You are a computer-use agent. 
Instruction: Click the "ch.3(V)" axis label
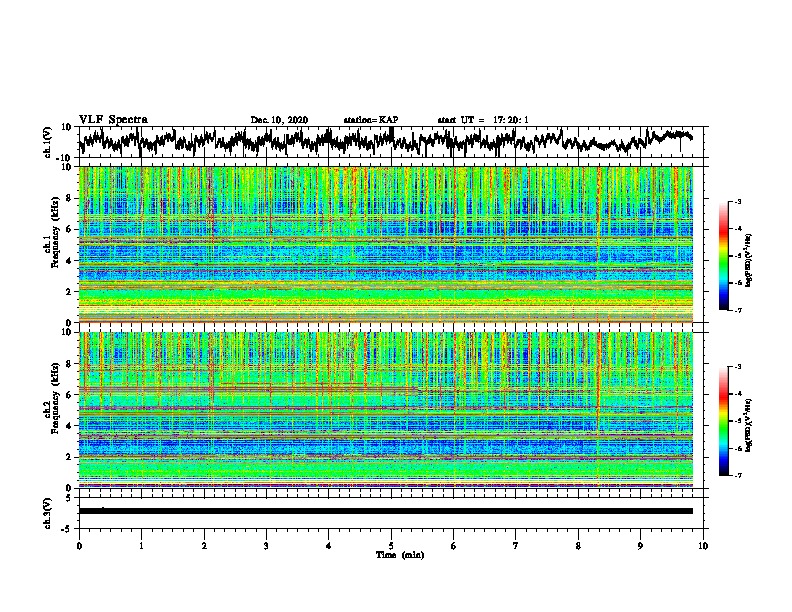(x=48, y=513)
